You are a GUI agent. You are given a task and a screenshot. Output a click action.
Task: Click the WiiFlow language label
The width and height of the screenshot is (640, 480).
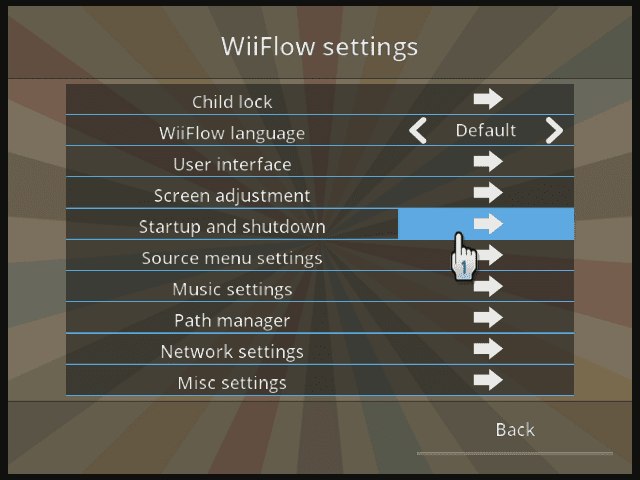click(232, 133)
